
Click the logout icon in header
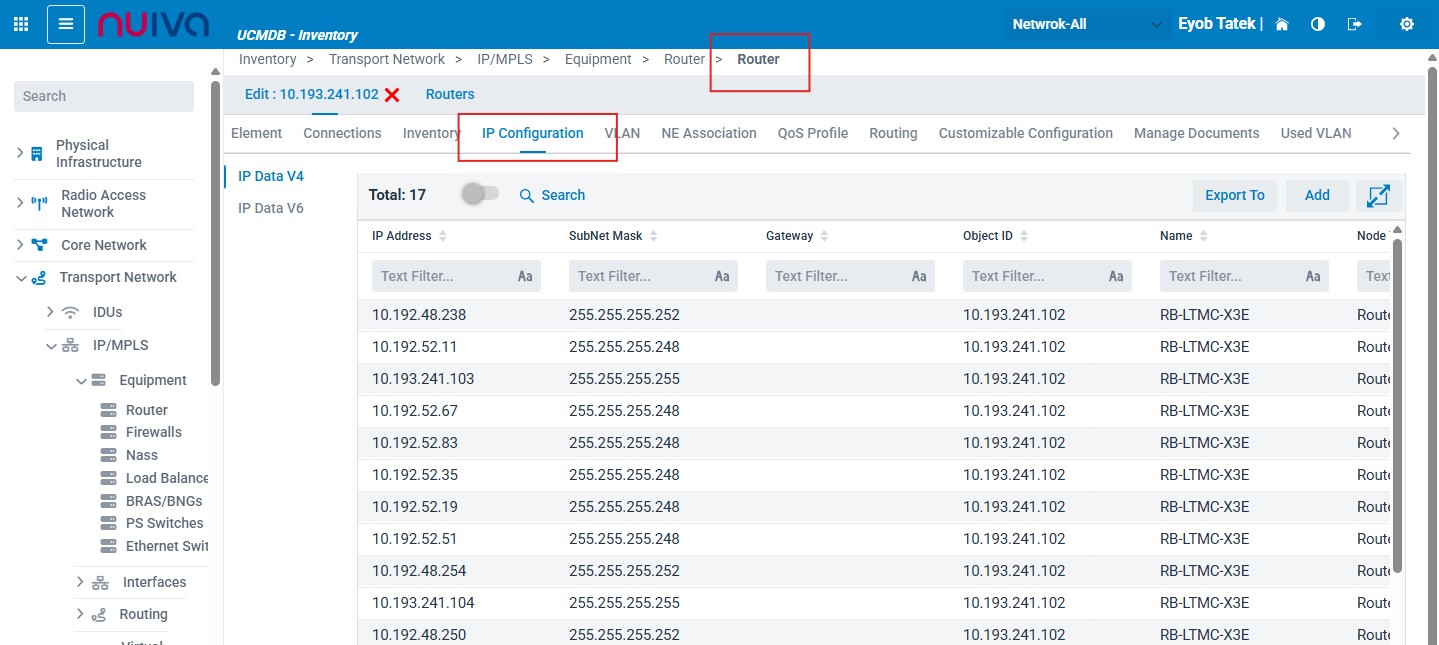coord(1355,24)
